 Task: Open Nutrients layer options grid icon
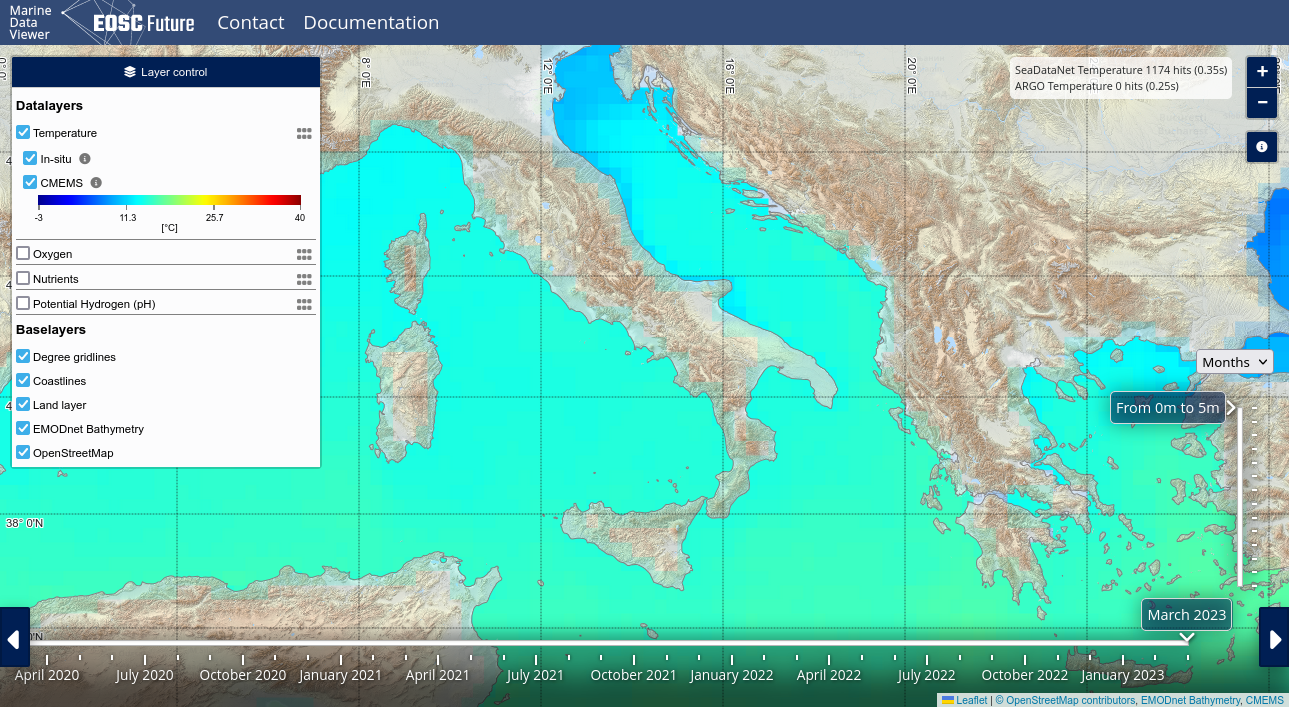304,279
